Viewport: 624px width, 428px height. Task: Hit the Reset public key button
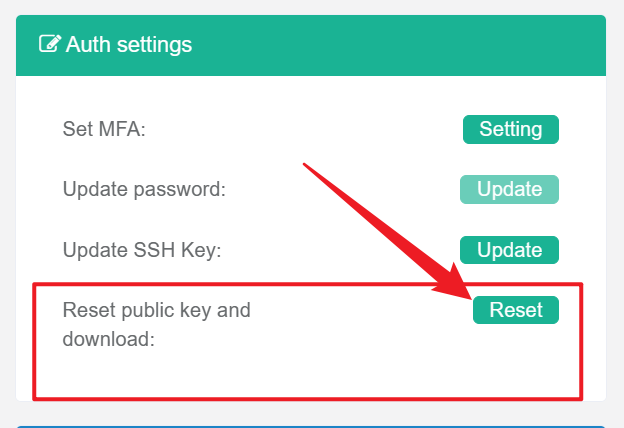click(516, 310)
